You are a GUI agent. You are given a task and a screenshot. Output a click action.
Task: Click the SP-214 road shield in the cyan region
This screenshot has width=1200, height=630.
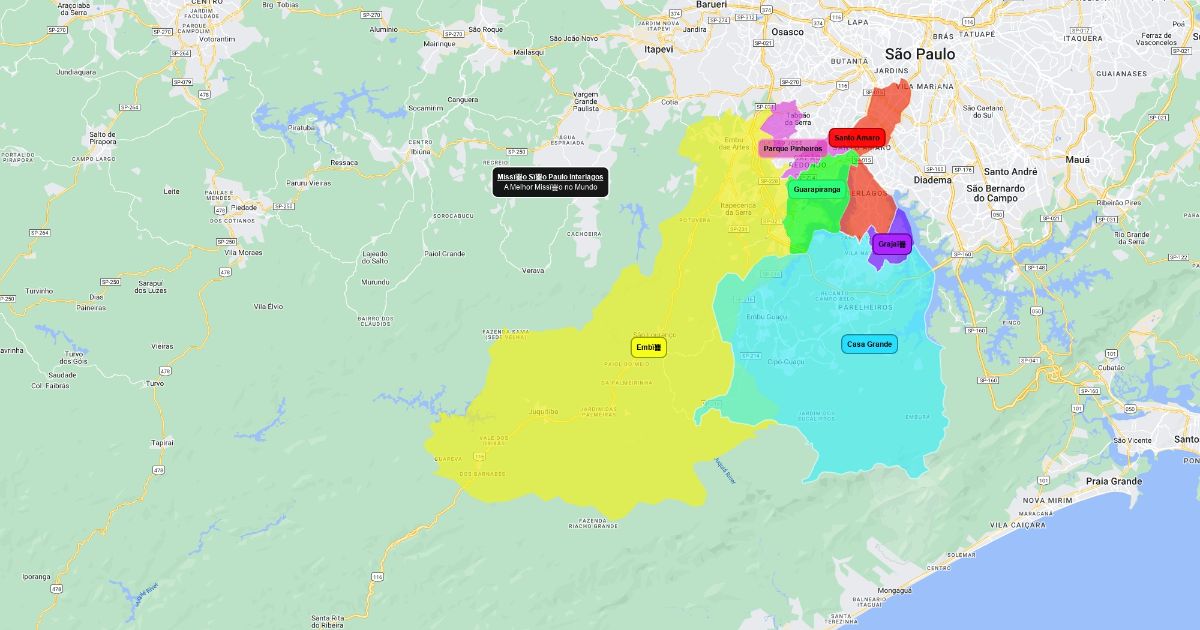click(750, 355)
